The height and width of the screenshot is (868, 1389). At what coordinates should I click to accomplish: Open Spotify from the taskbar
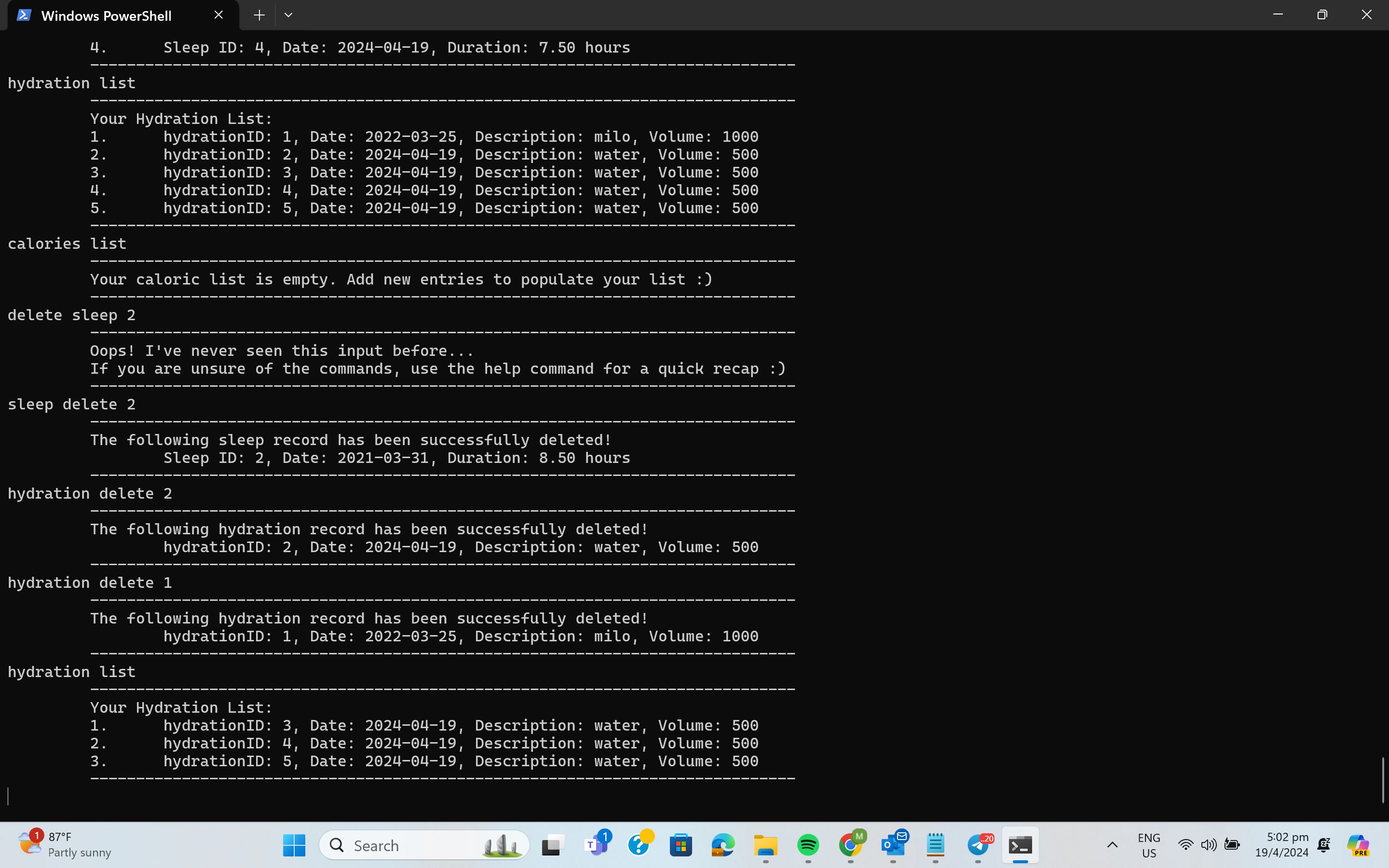[x=807, y=845]
